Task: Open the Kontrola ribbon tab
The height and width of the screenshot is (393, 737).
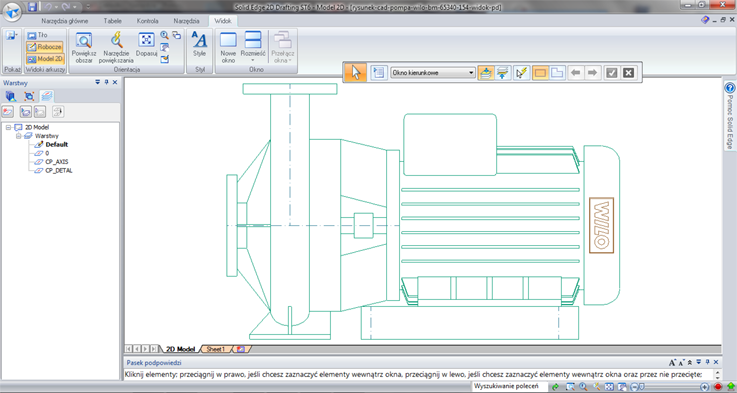Action: tap(147, 21)
